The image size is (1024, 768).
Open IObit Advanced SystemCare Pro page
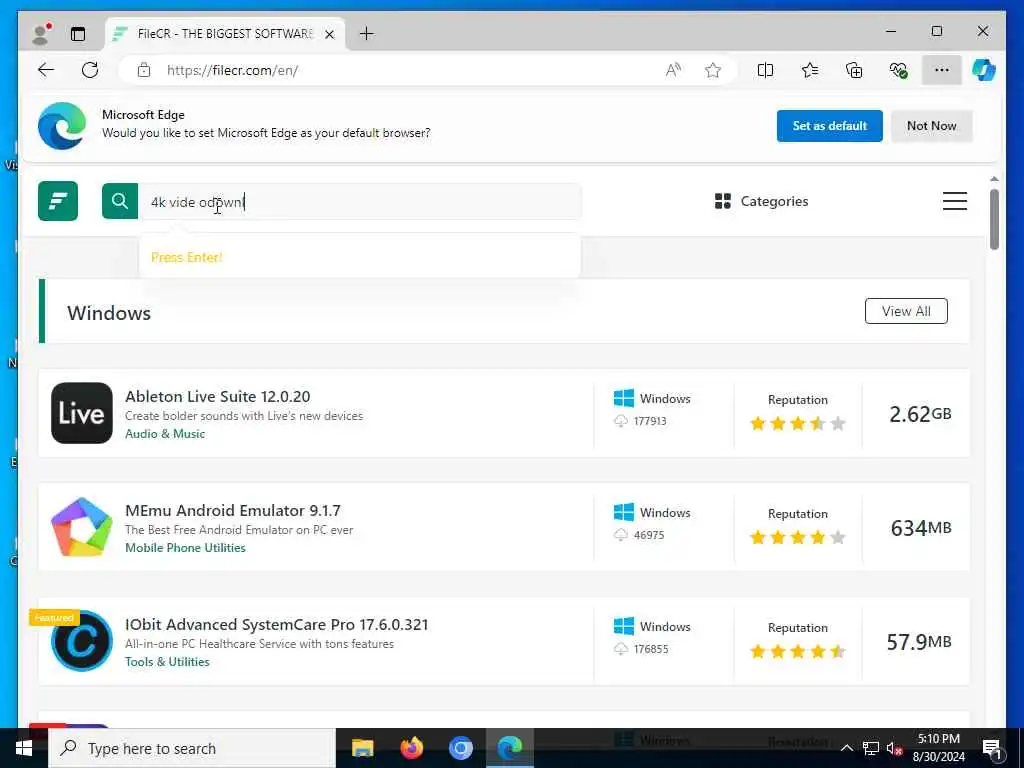click(x=276, y=624)
